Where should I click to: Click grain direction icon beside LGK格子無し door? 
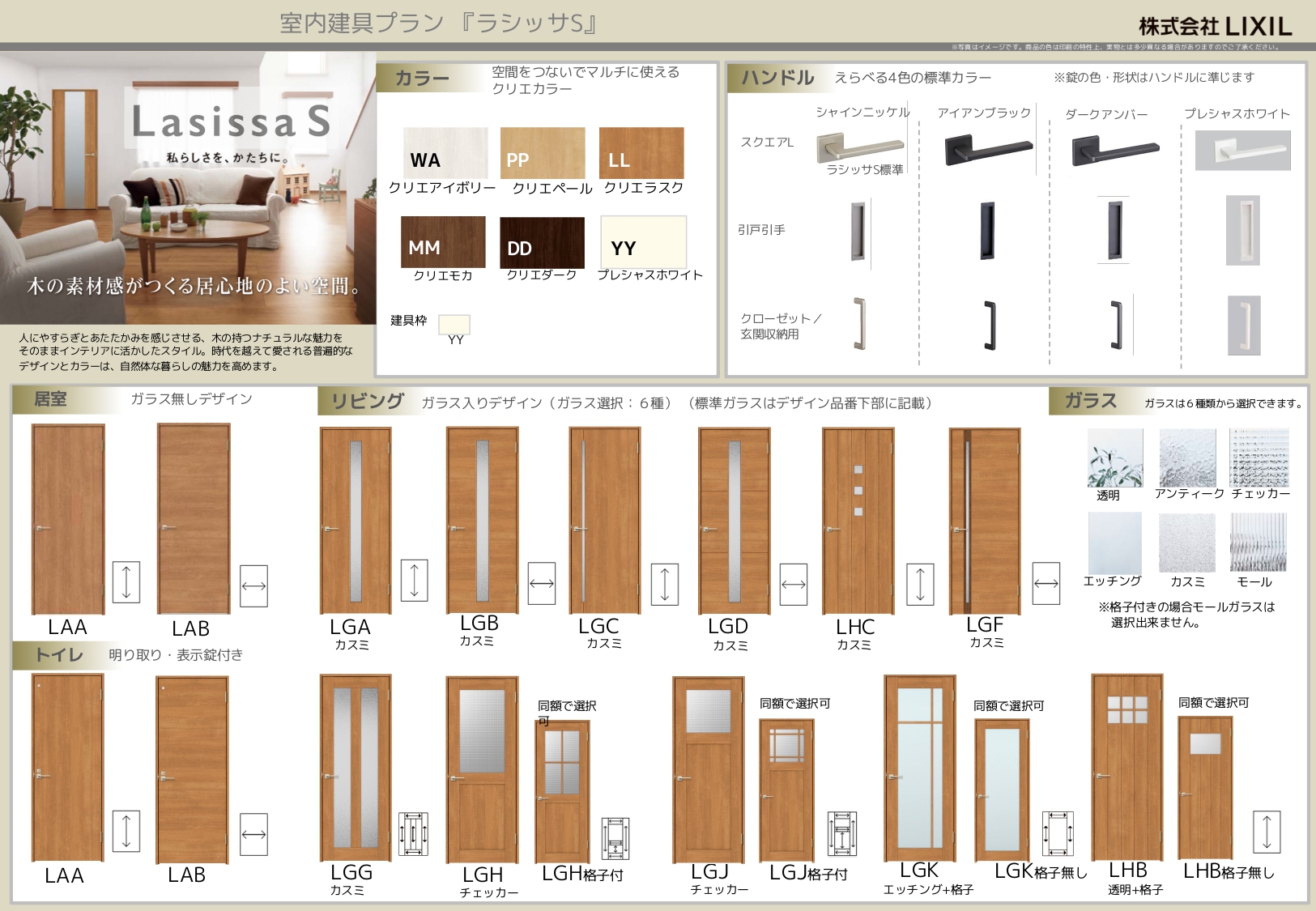1058,833
